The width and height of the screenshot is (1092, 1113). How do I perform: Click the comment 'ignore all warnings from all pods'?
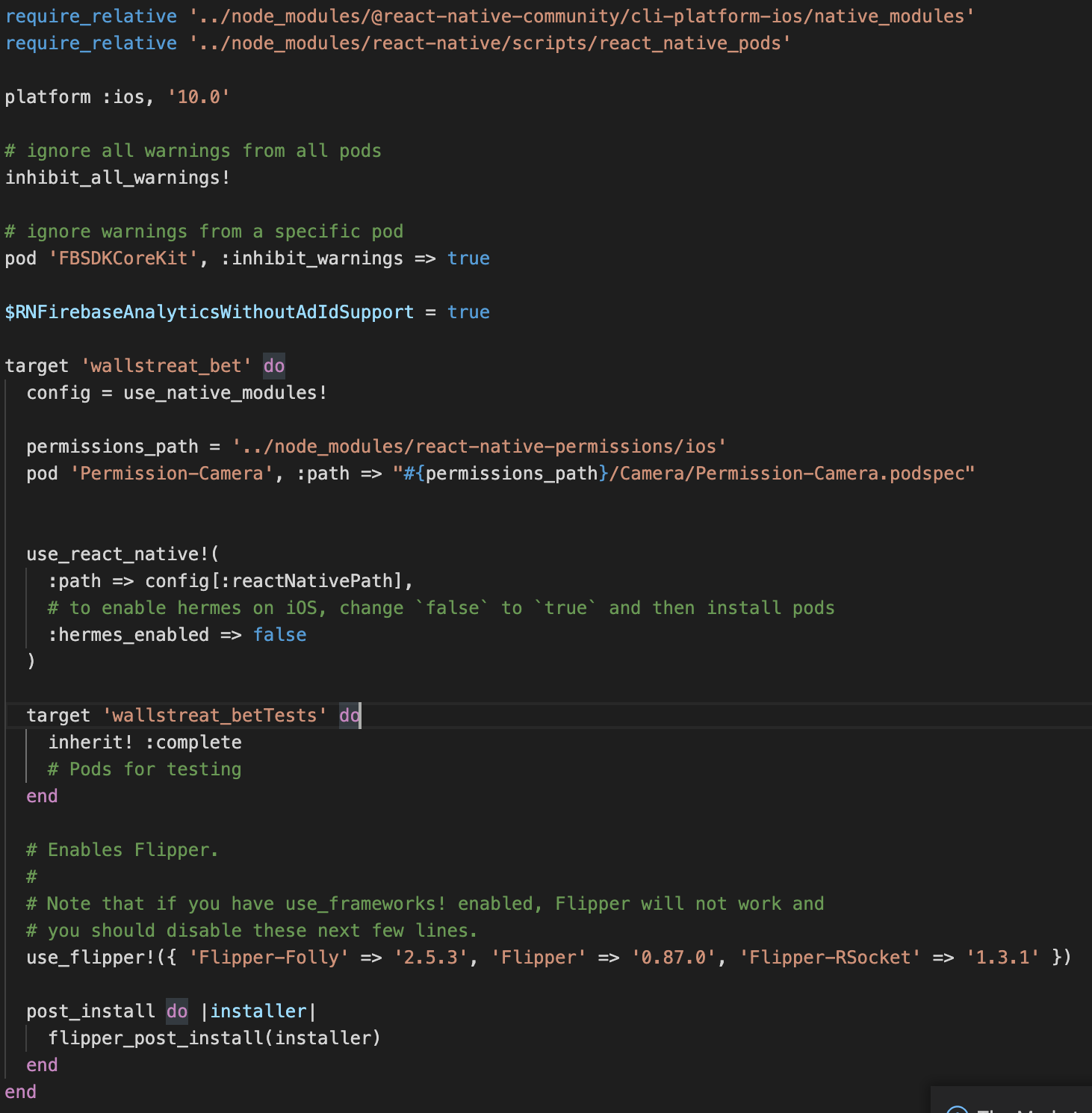click(x=193, y=151)
